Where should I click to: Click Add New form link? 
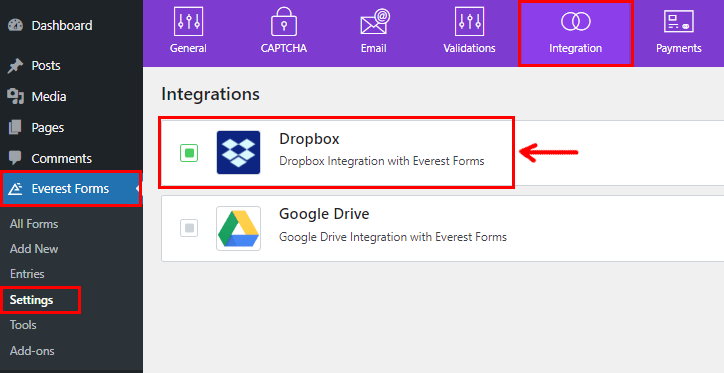[34, 249]
